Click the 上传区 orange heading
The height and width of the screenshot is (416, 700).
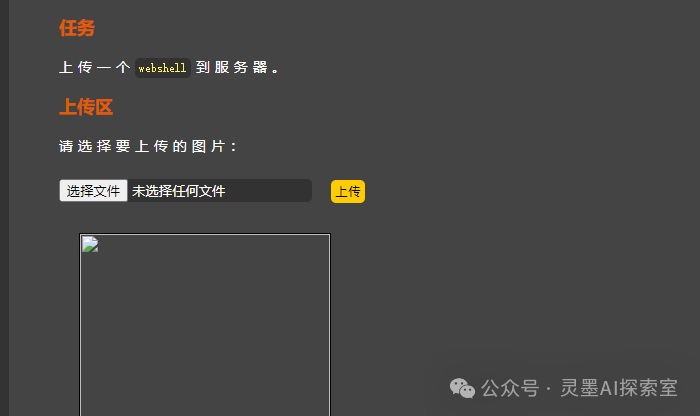[86, 107]
